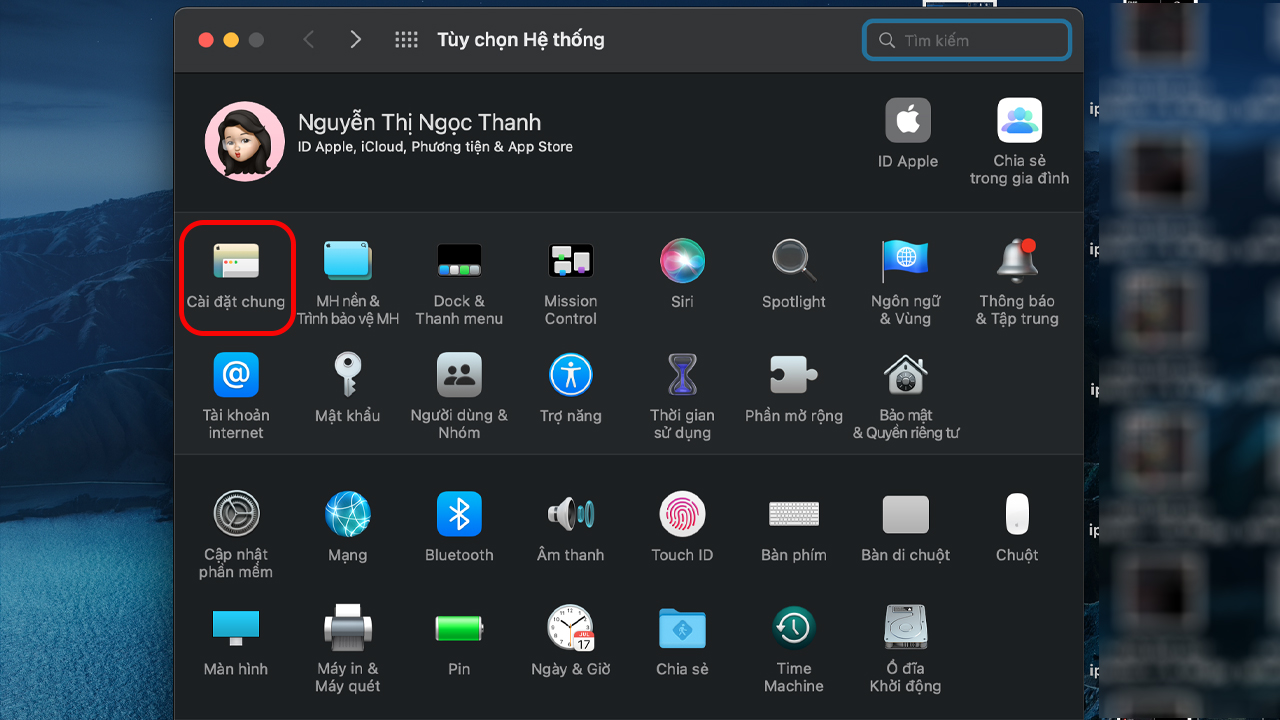Click the Tìm kiếm search field
This screenshot has height=720, width=1280.
pyautogui.click(x=967, y=40)
